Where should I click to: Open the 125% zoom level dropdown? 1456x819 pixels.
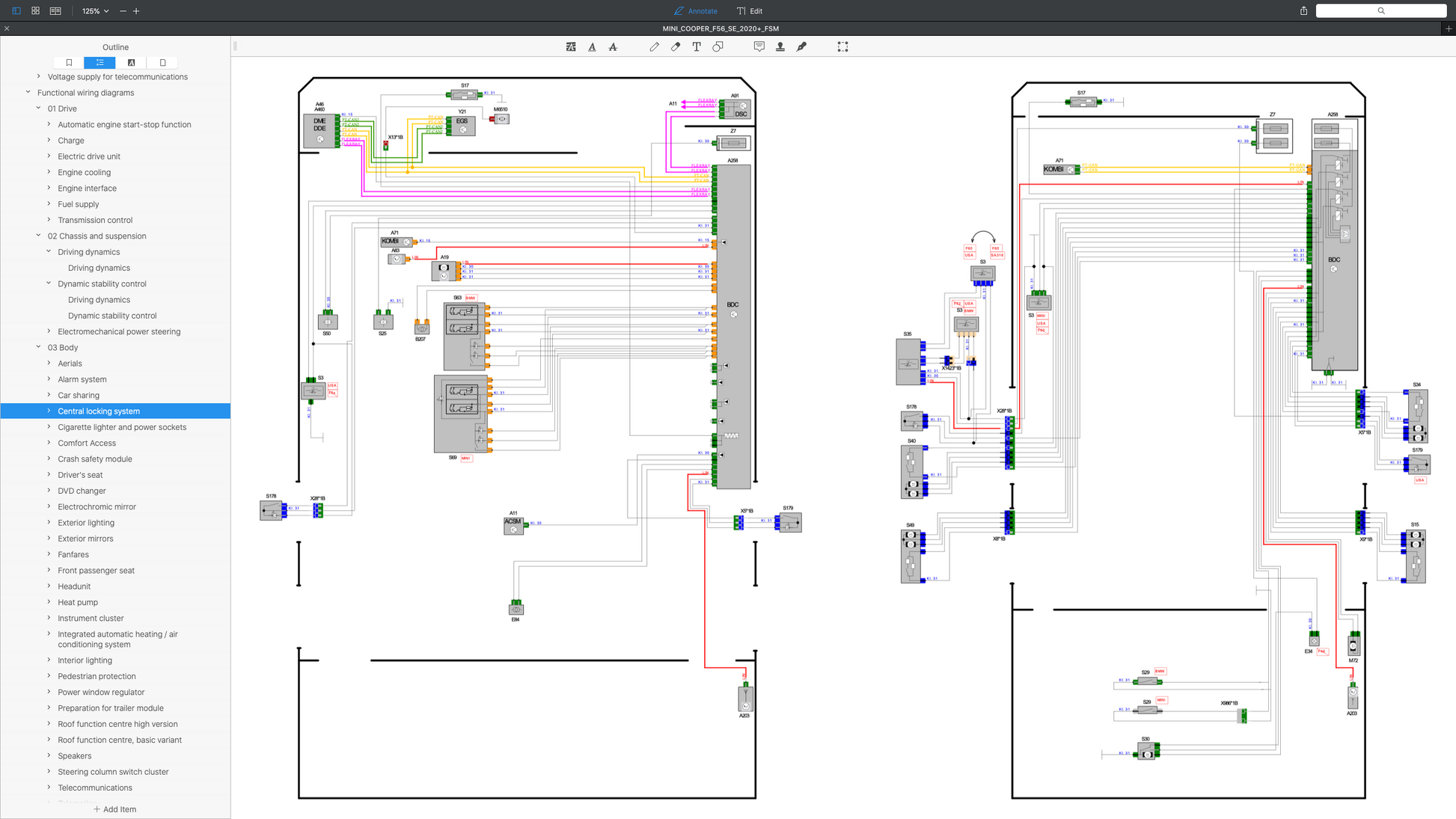(x=96, y=11)
